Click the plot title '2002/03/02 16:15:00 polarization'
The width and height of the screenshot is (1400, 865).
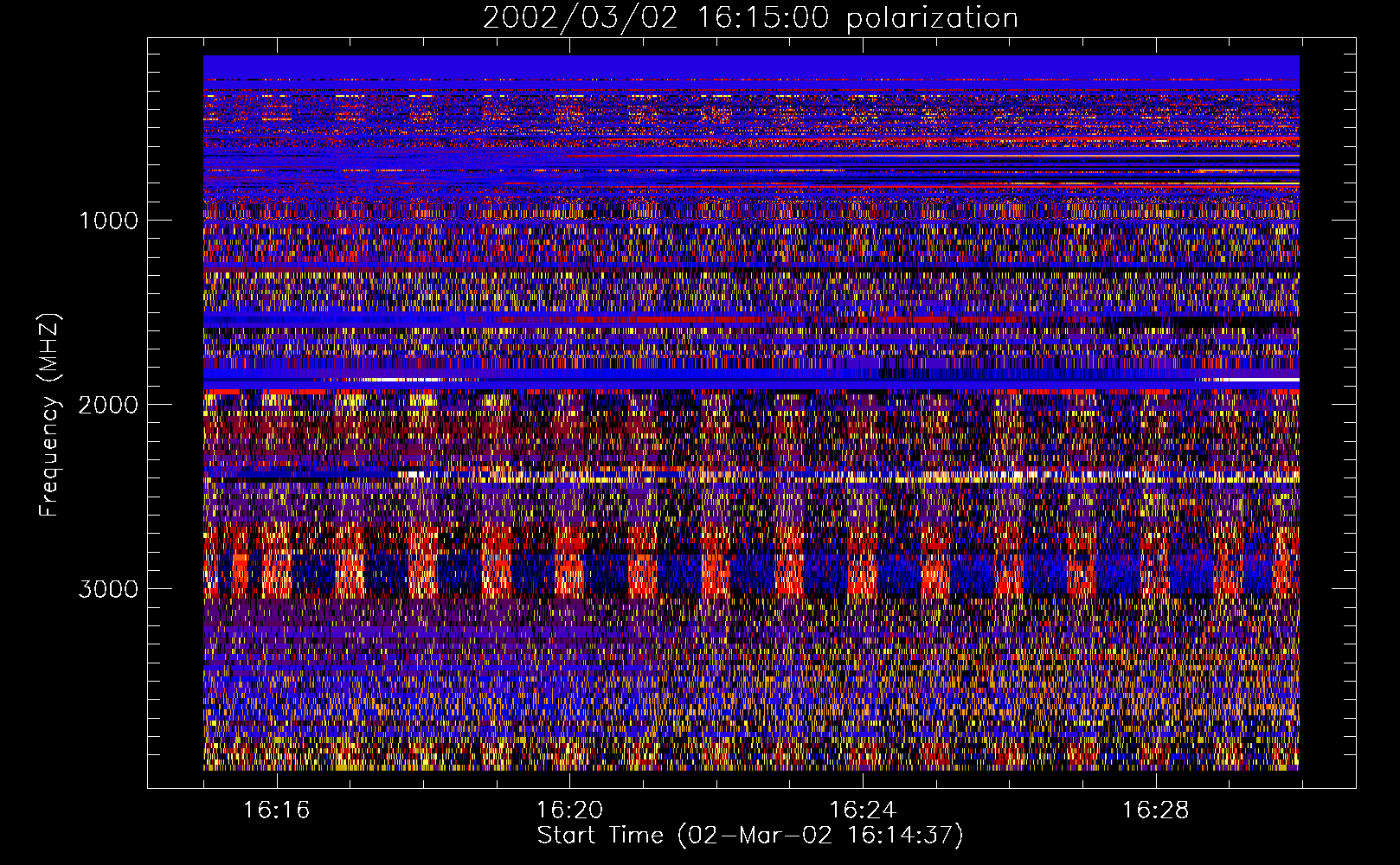click(x=750, y=18)
